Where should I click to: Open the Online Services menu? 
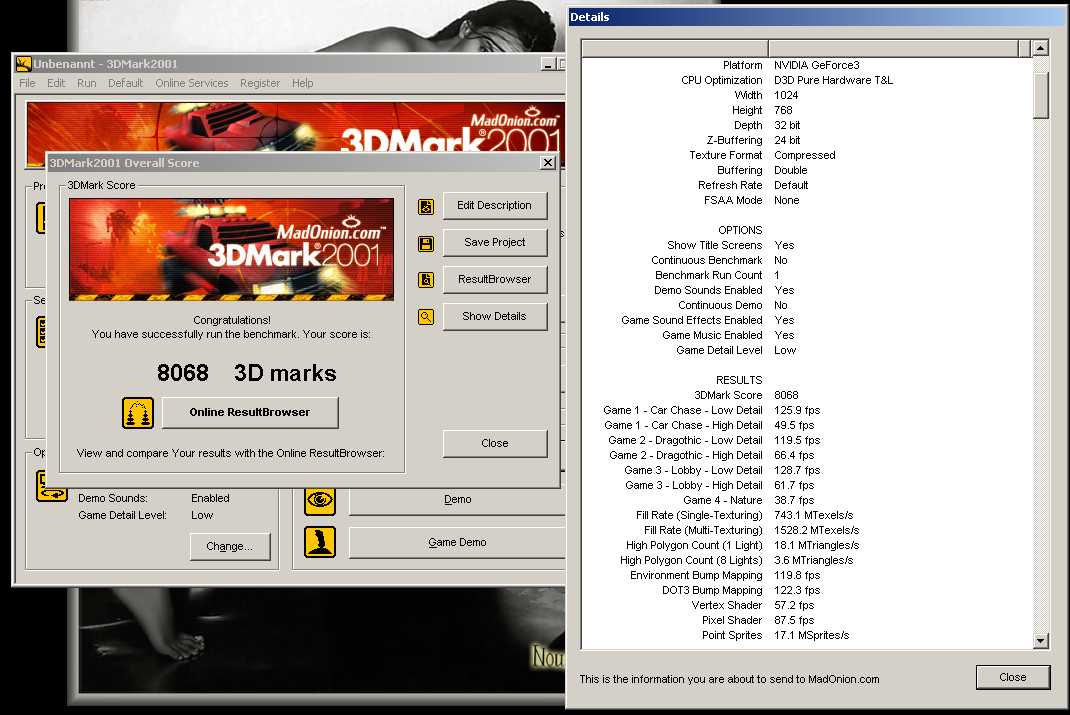point(192,83)
